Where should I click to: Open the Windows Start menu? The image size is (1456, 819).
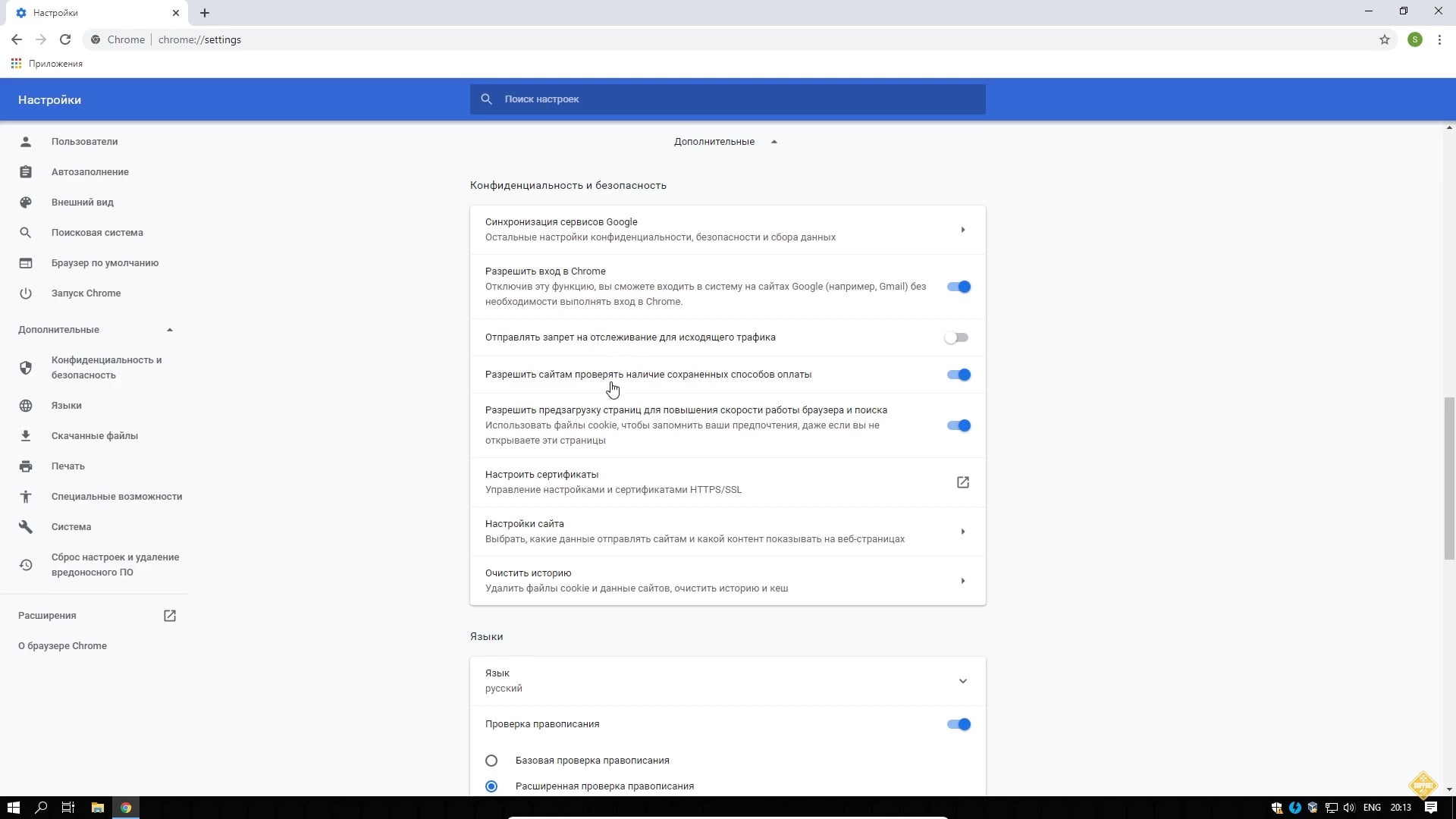(x=13, y=808)
